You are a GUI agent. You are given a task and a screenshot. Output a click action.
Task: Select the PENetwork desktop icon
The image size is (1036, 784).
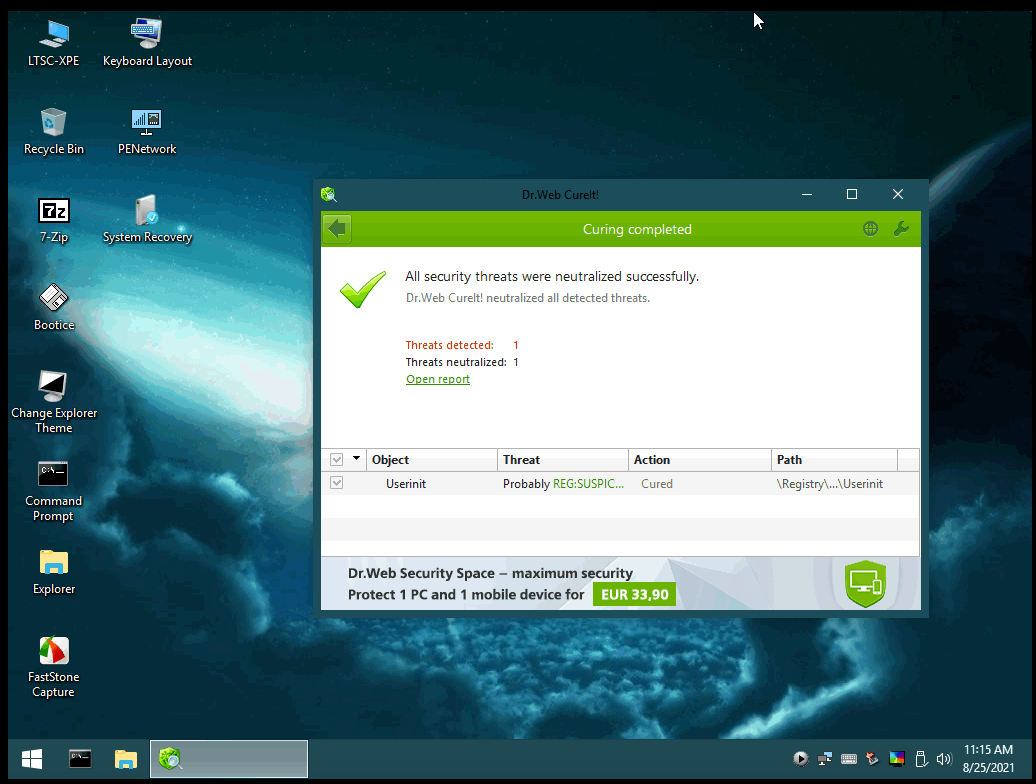(147, 131)
